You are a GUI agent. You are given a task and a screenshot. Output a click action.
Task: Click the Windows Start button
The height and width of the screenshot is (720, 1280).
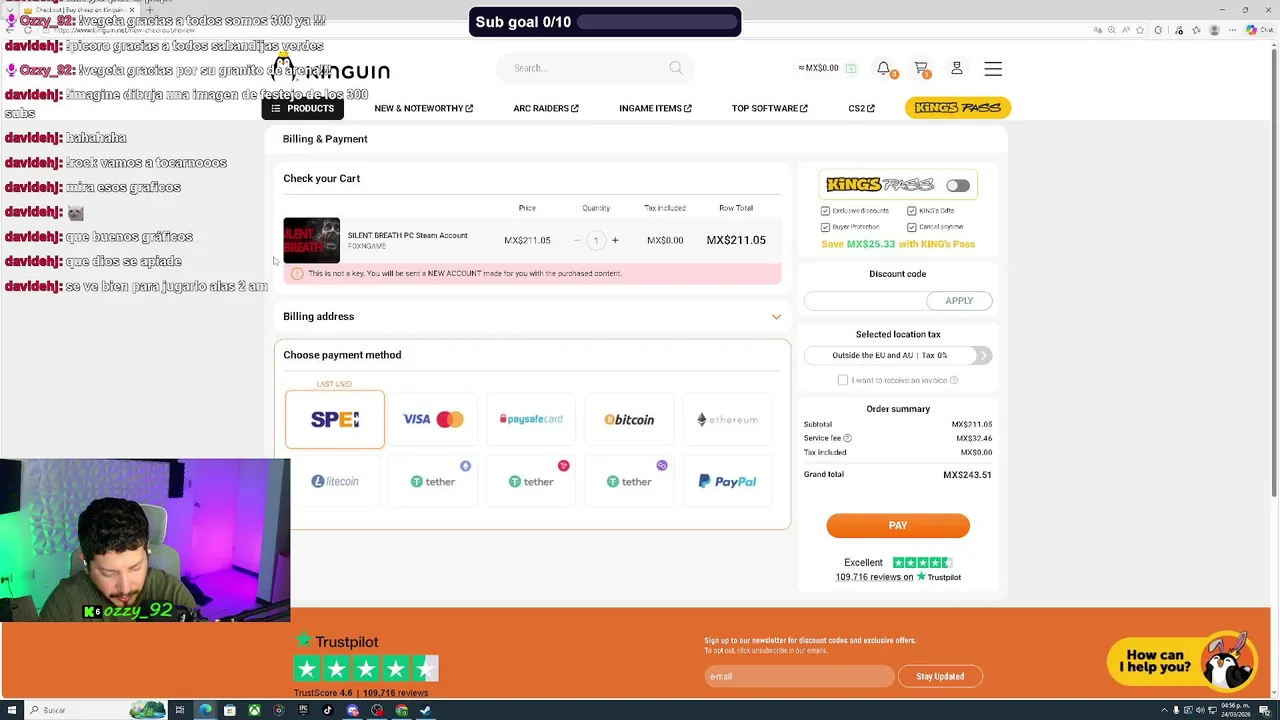point(10,710)
